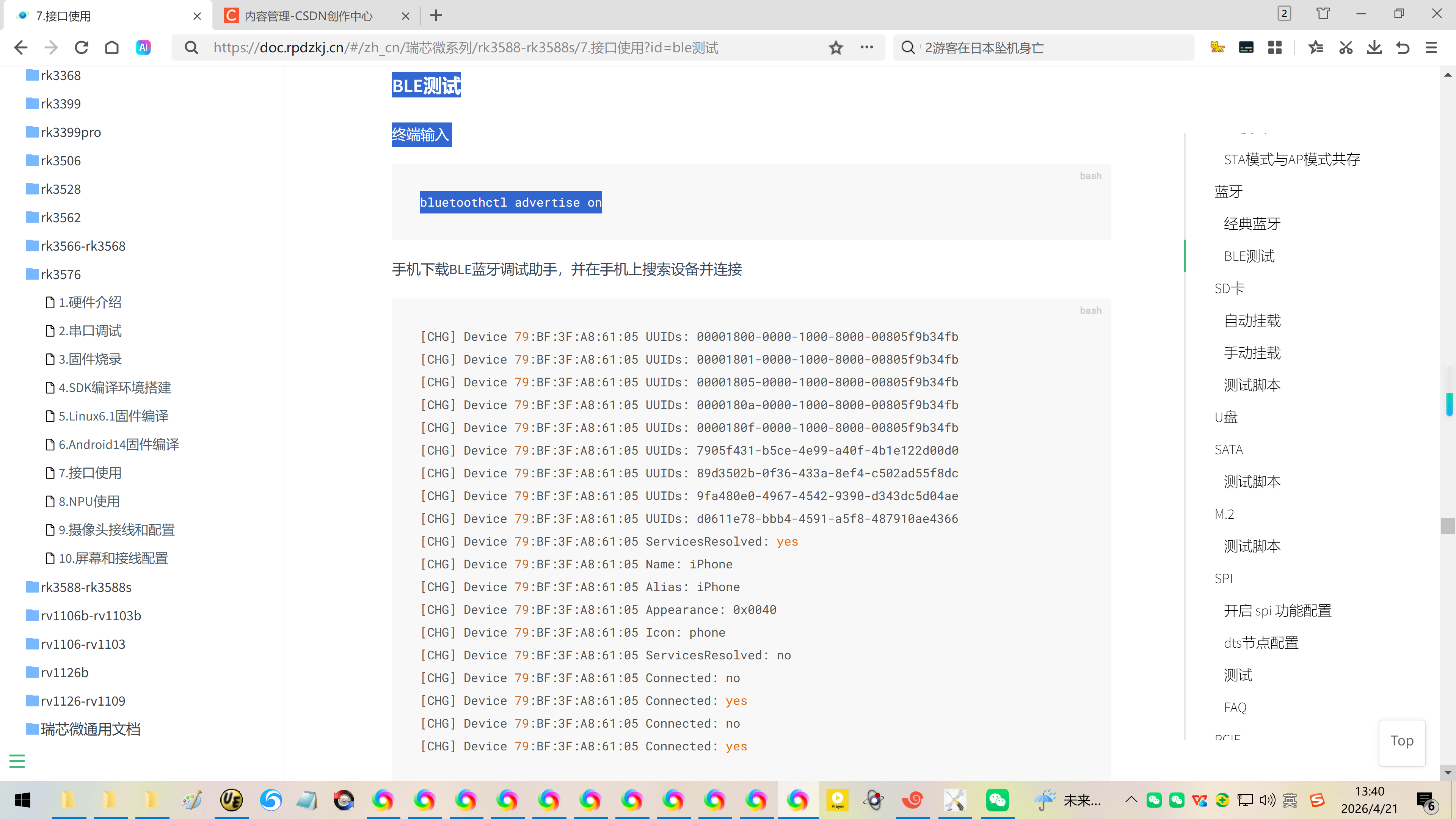Open the AI assistant icon
Screen dimensions: 1456x819
(143, 47)
